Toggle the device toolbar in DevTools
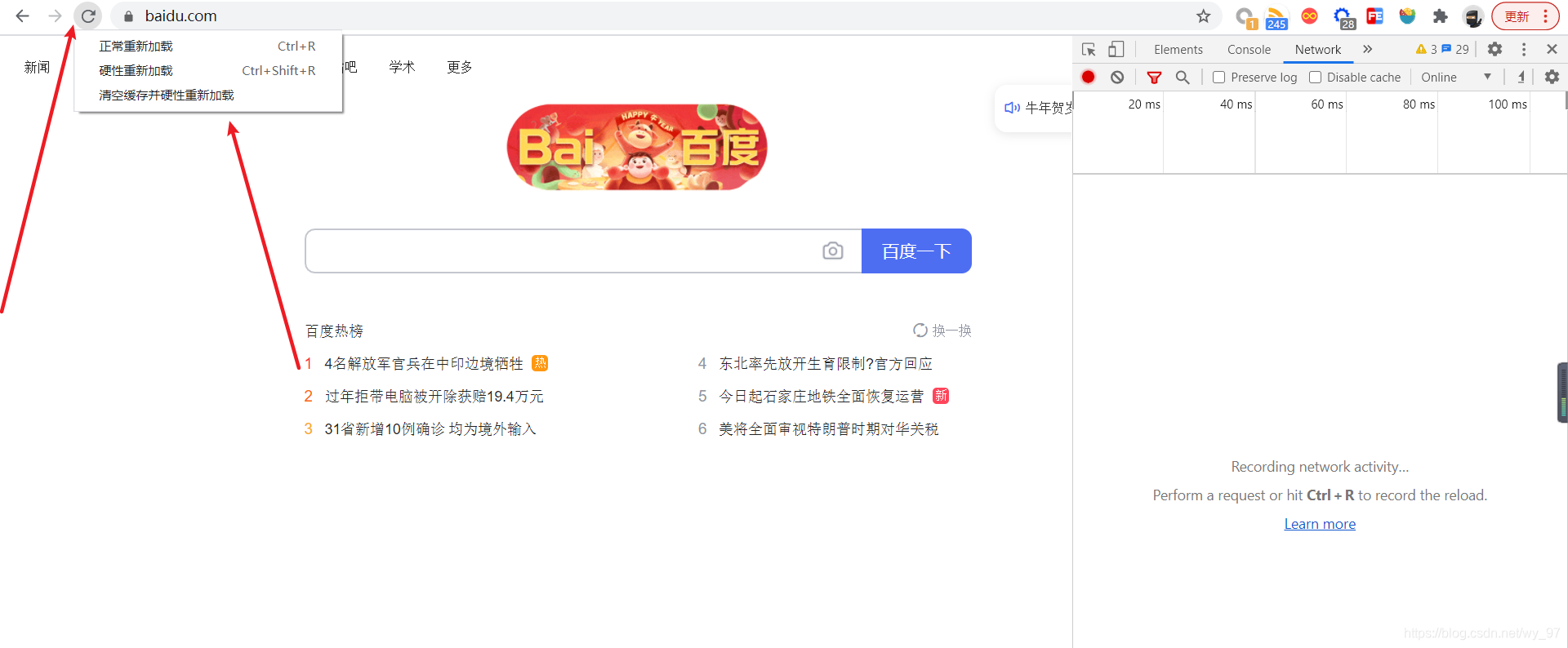Image resolution: width=1568 pixels, height=648 pixels. pos(1116,50)
